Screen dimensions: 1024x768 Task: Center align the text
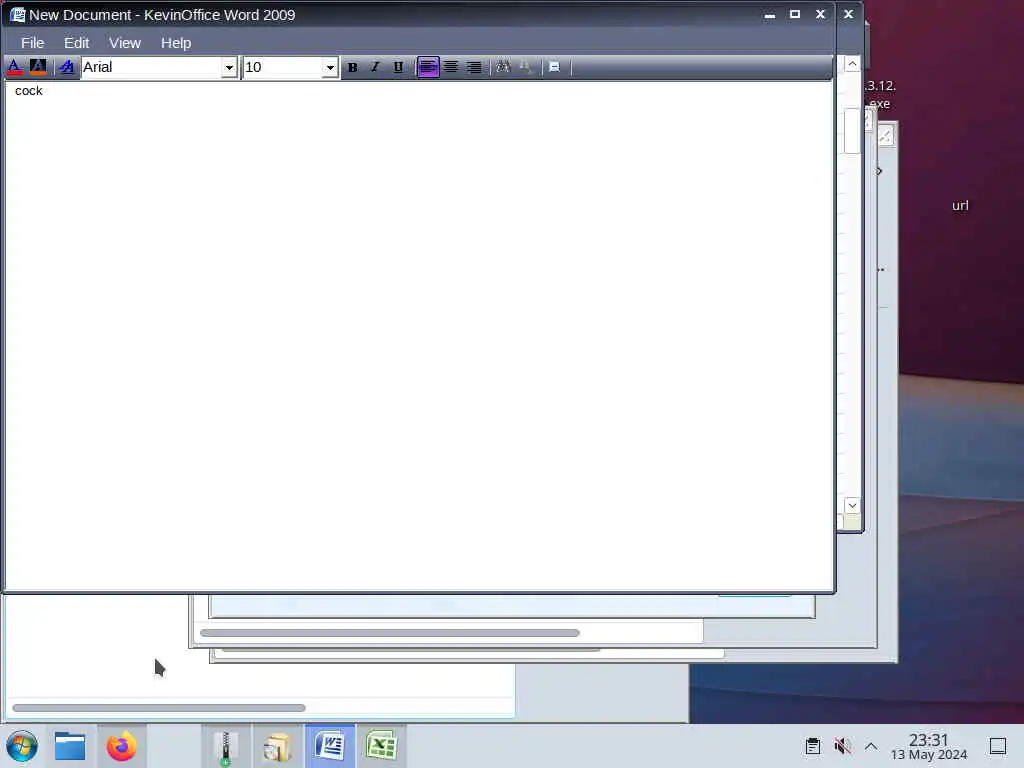coord(451,67)
